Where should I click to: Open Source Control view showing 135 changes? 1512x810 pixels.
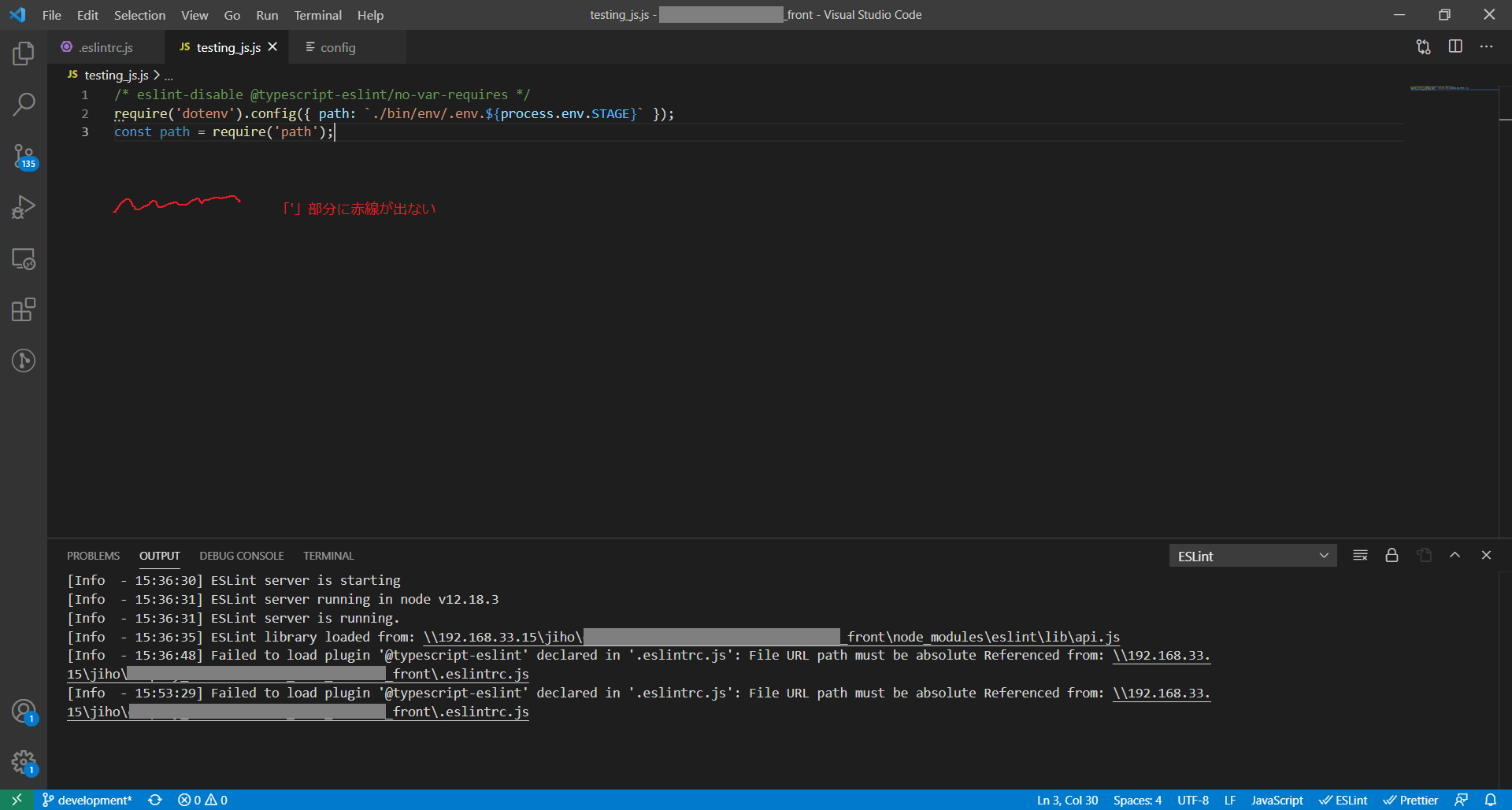(x=24, y=155)
